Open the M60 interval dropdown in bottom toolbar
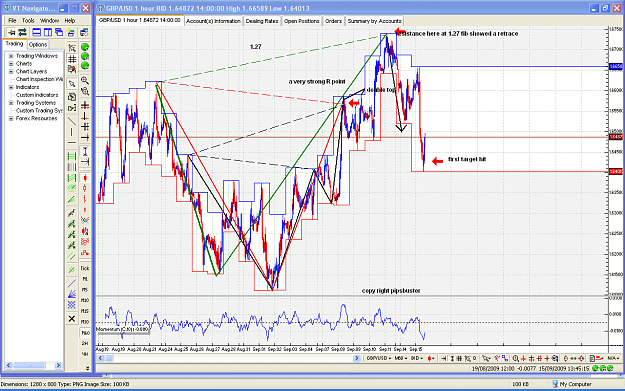This screenshot has height=391, width=625. click(x=400, y=358)
